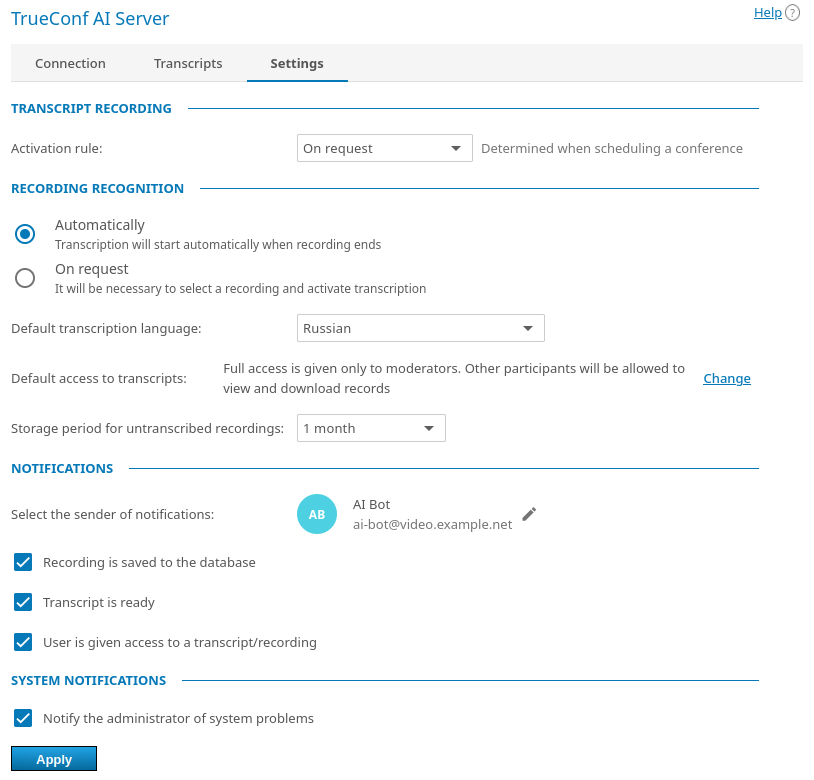The width and height of the screenshot is (814, 780).
Task: Click the AB avatar of AI Bot
Action: (317, 514)
